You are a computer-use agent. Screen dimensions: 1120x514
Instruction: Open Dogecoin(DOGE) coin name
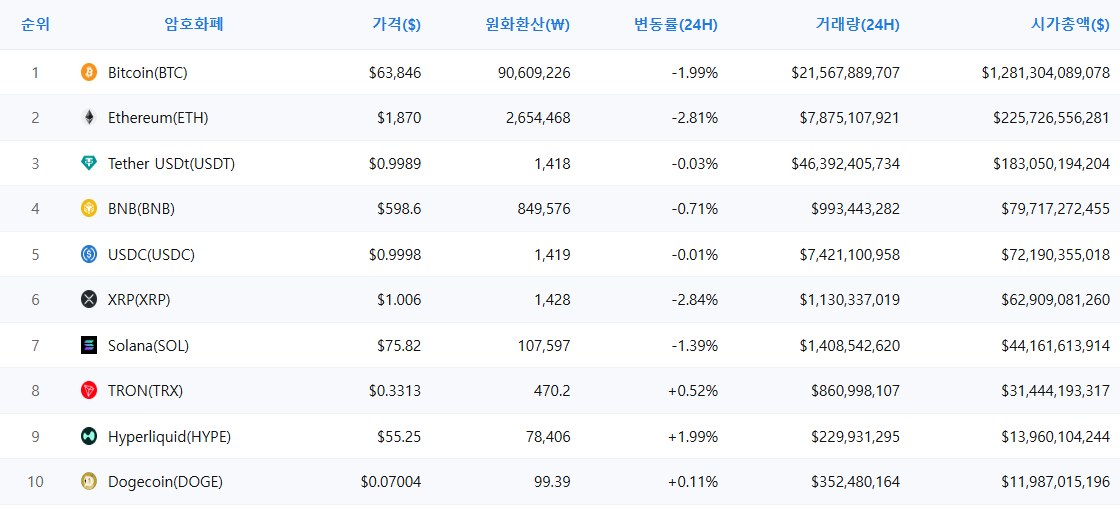point(166,482)
